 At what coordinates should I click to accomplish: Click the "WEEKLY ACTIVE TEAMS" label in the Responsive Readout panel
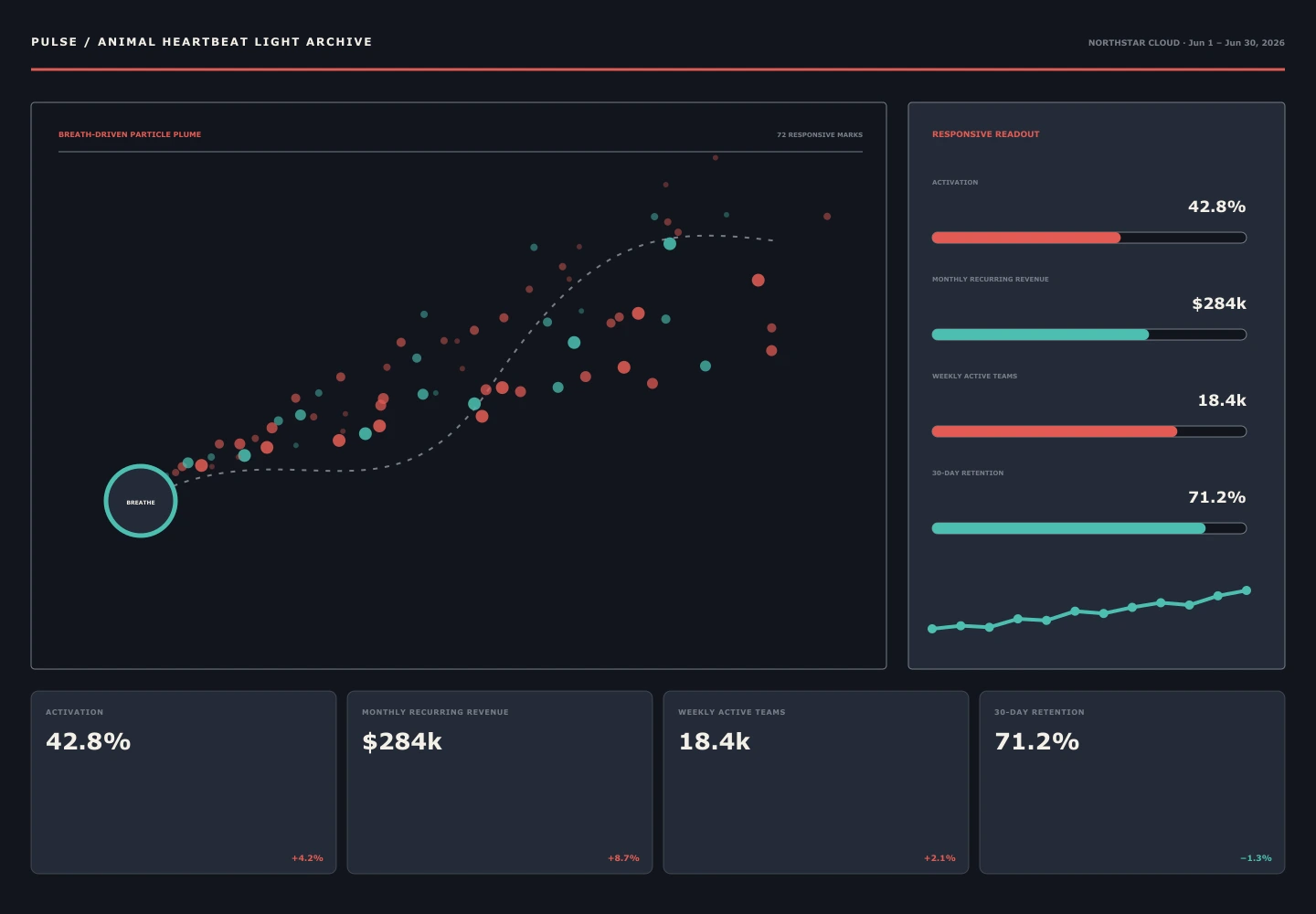974,377
